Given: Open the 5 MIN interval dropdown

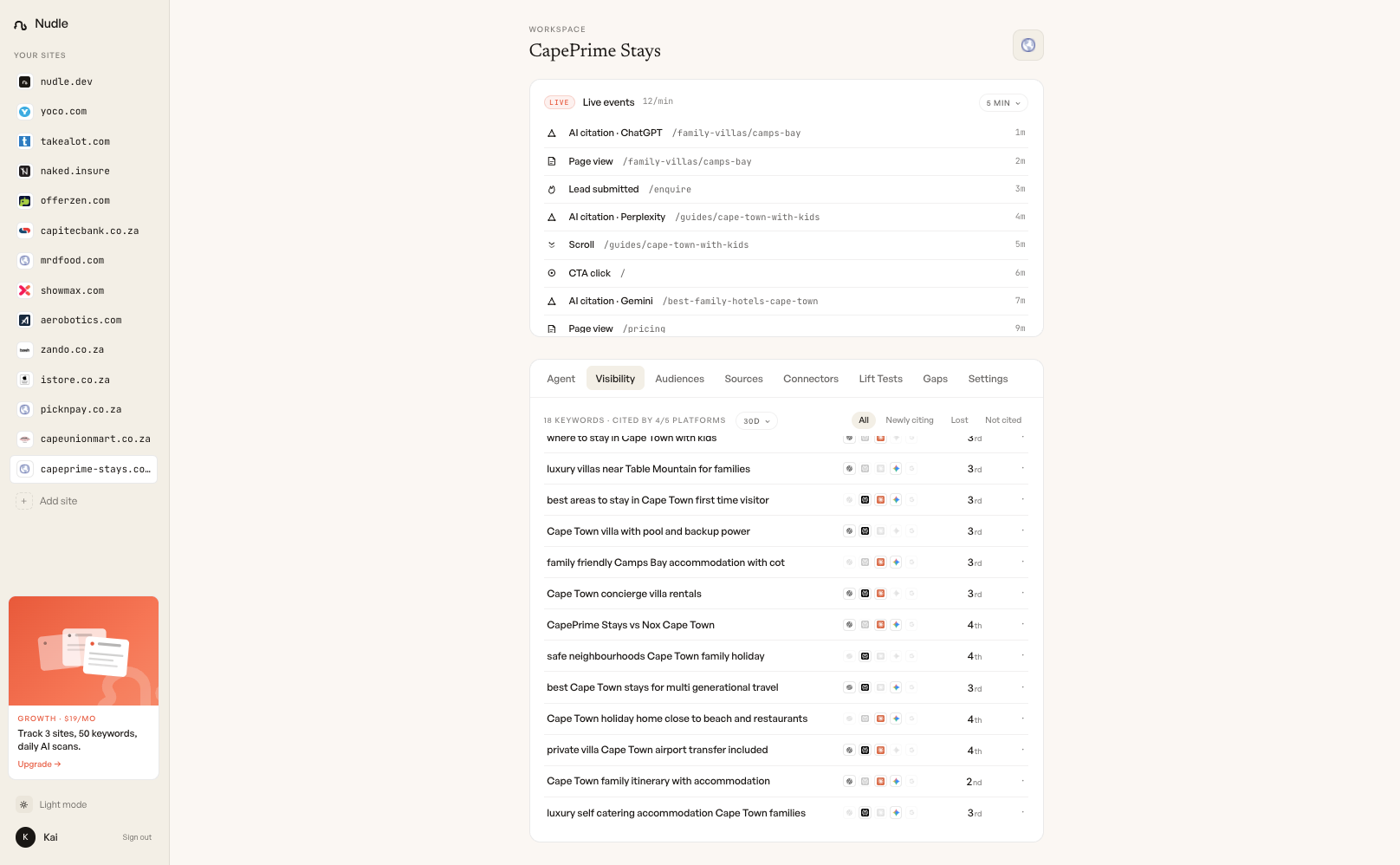Looking at the screenshot, I should [x=1003, y=102].
